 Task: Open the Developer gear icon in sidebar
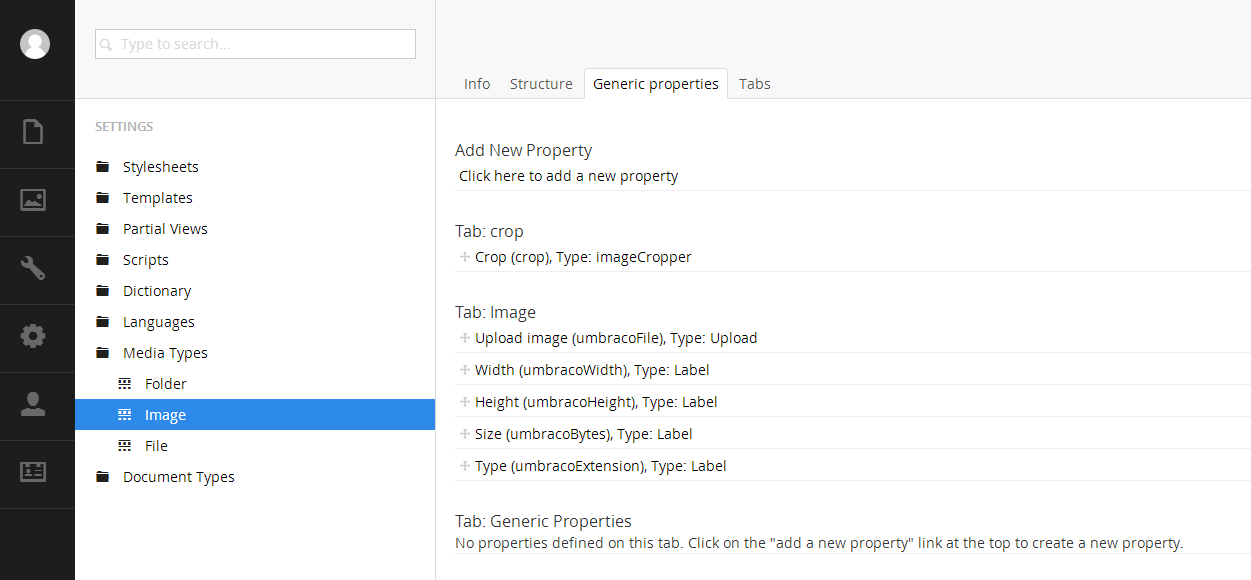pos(33,336)
